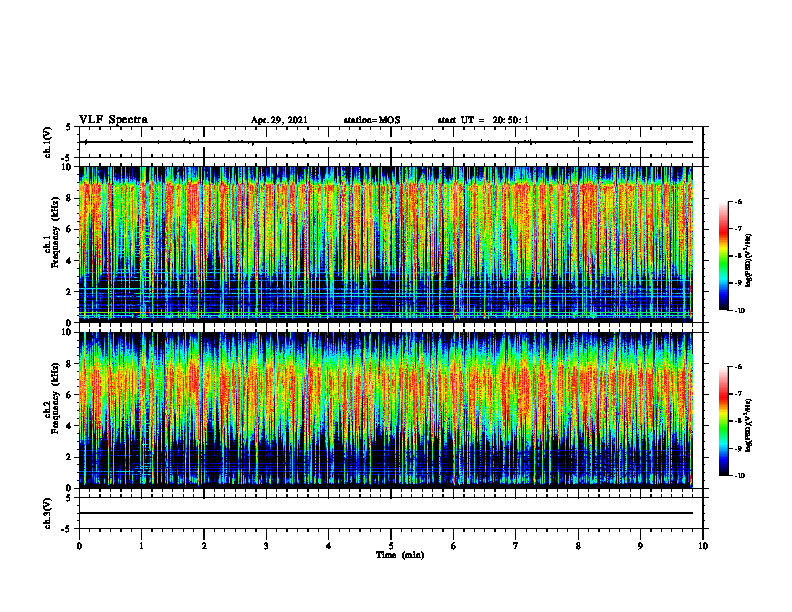
Task: Click time axis tick label "1"
Action: point(141,546)
